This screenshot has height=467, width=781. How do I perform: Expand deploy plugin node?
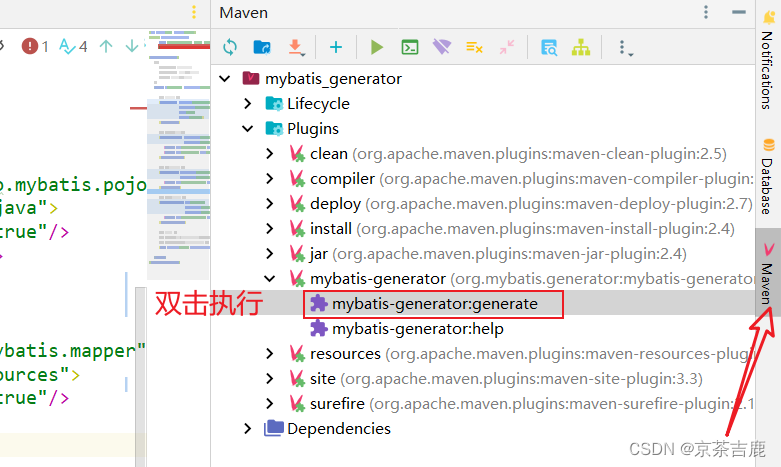269,203
